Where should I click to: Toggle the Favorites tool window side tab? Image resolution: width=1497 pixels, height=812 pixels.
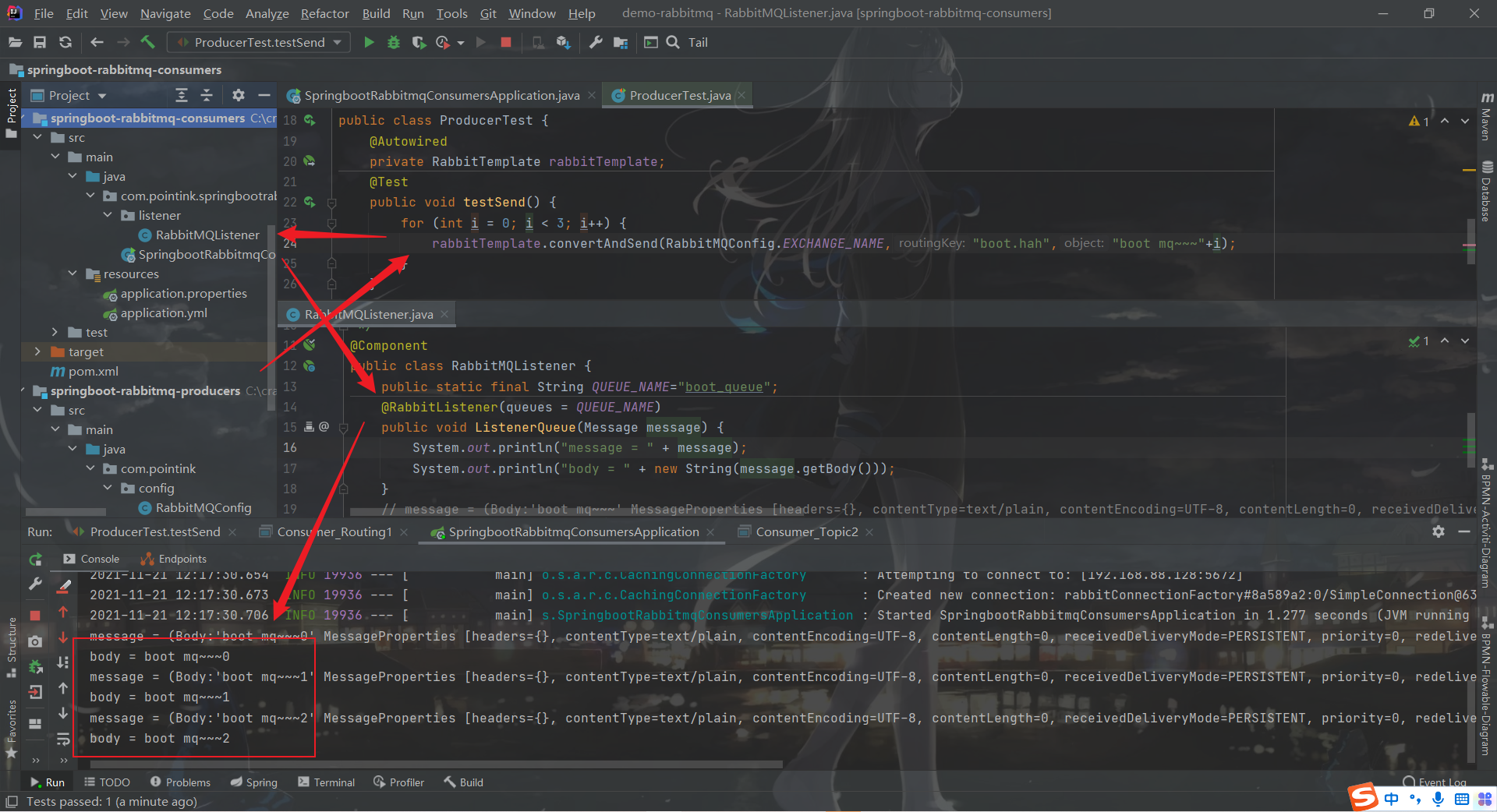[11, 729]
